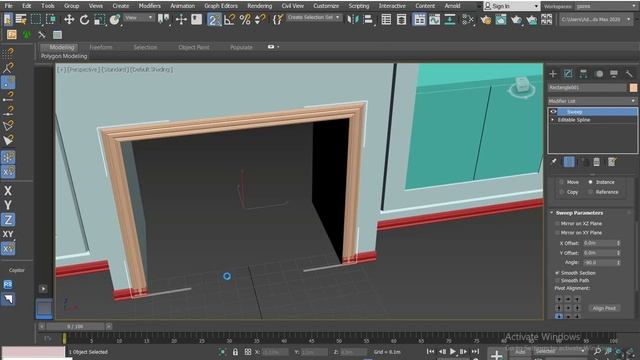
Task: Switch to the Hierarchy command panel
Action: (583, 74)
